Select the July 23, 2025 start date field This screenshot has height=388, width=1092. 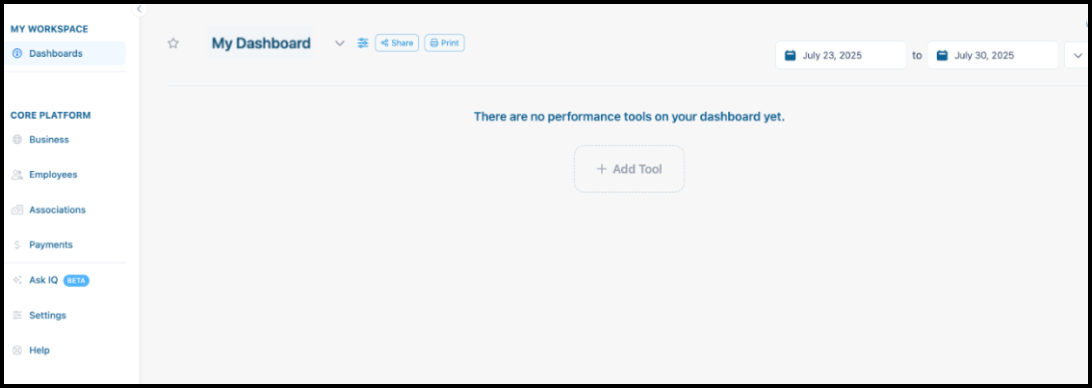[841, 55]
